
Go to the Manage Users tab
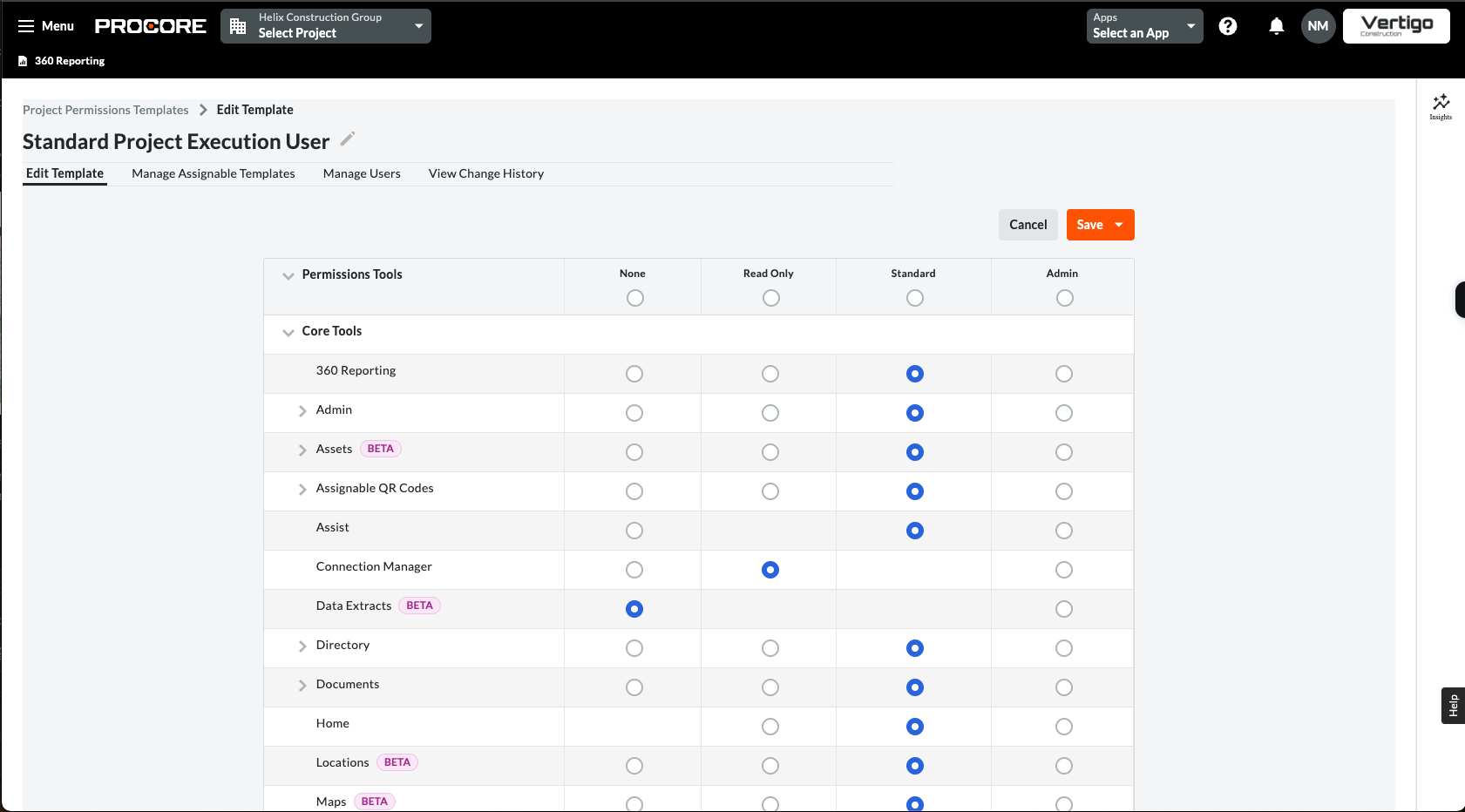pyautogui.click(x=362, y=173)
